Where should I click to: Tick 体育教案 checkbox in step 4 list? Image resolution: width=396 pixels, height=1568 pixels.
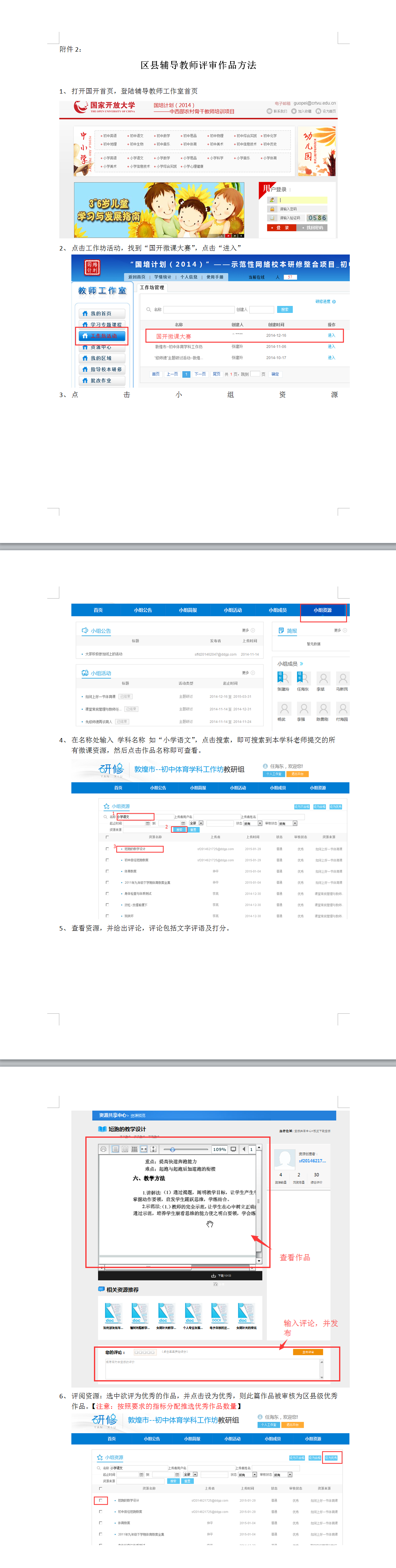tap(107, 871)
